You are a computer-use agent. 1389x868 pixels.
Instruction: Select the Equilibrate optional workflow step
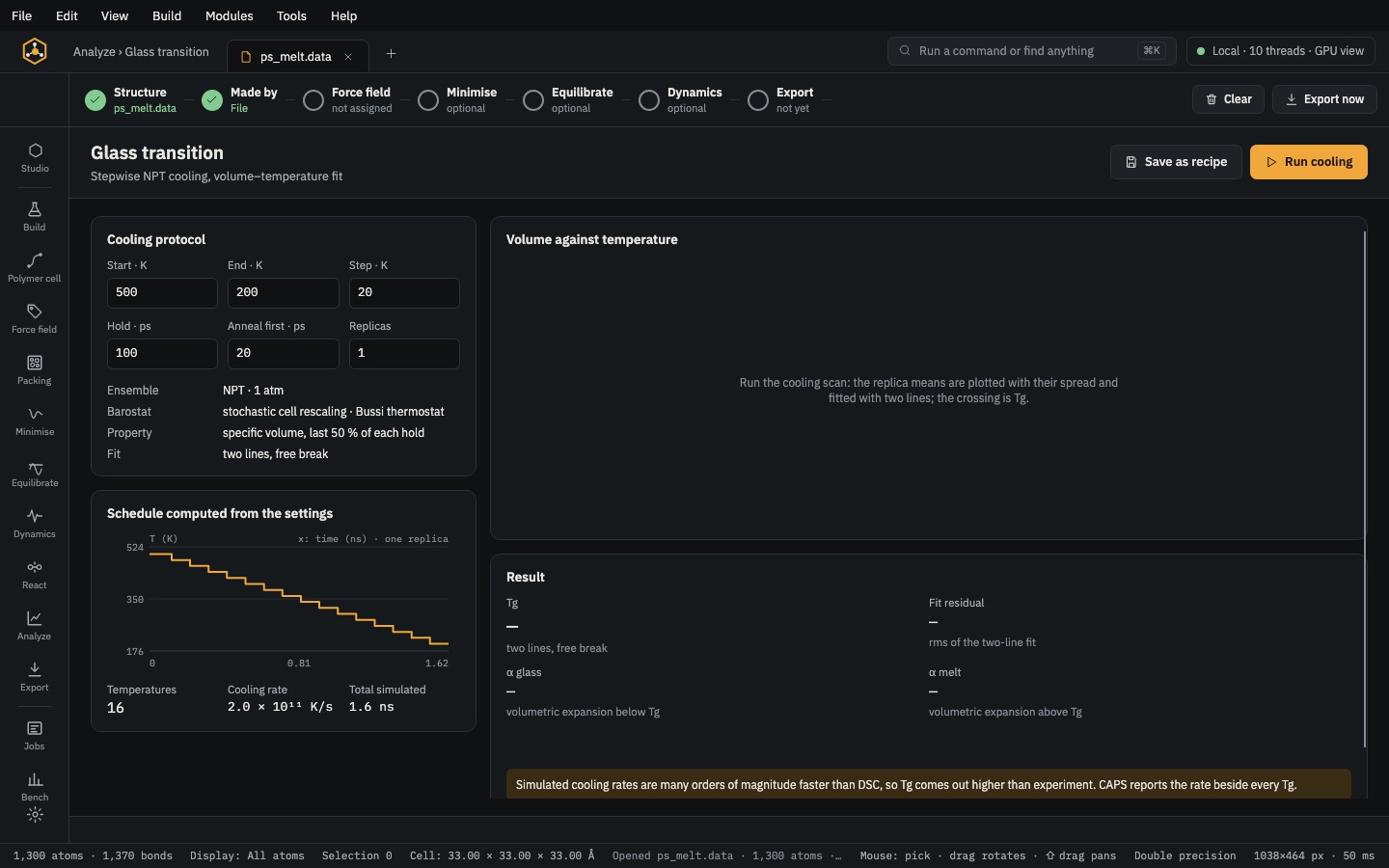568,99
